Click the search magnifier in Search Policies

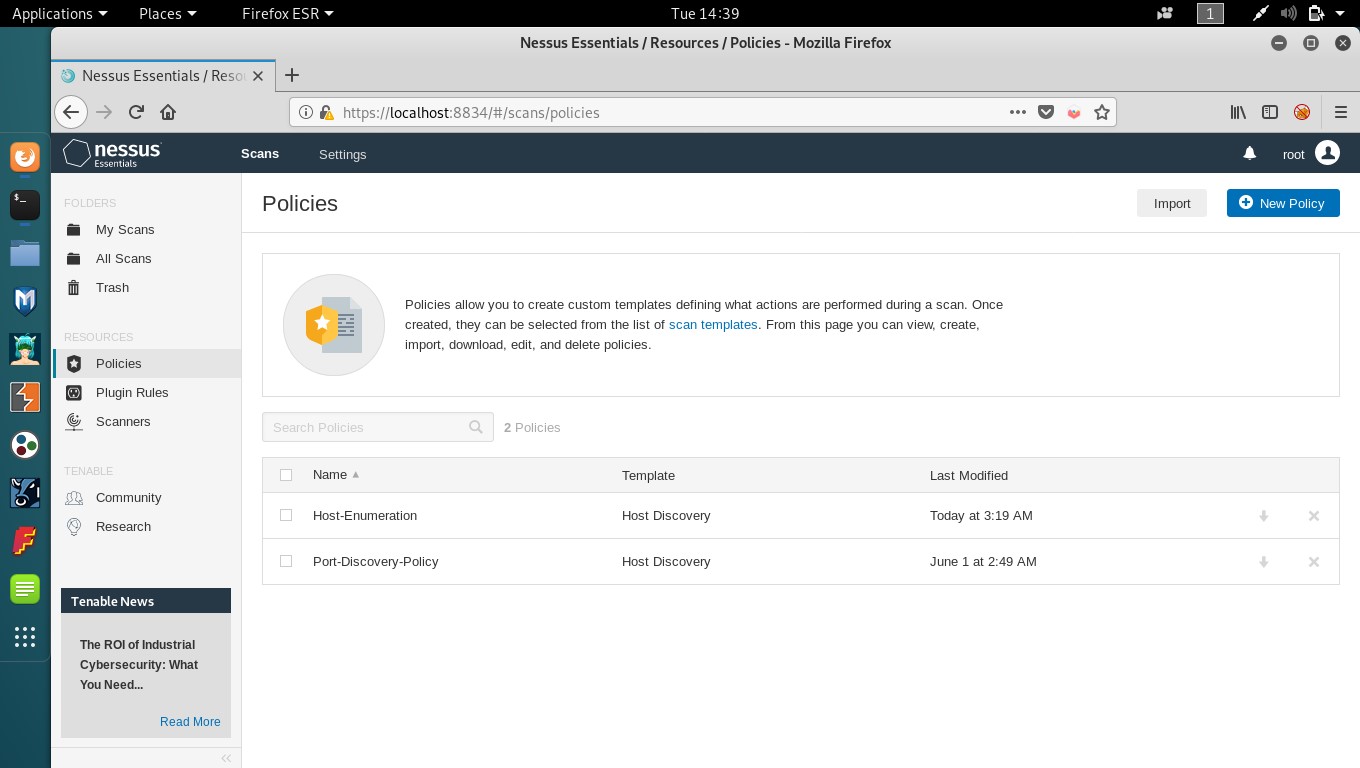click(476, 427)
